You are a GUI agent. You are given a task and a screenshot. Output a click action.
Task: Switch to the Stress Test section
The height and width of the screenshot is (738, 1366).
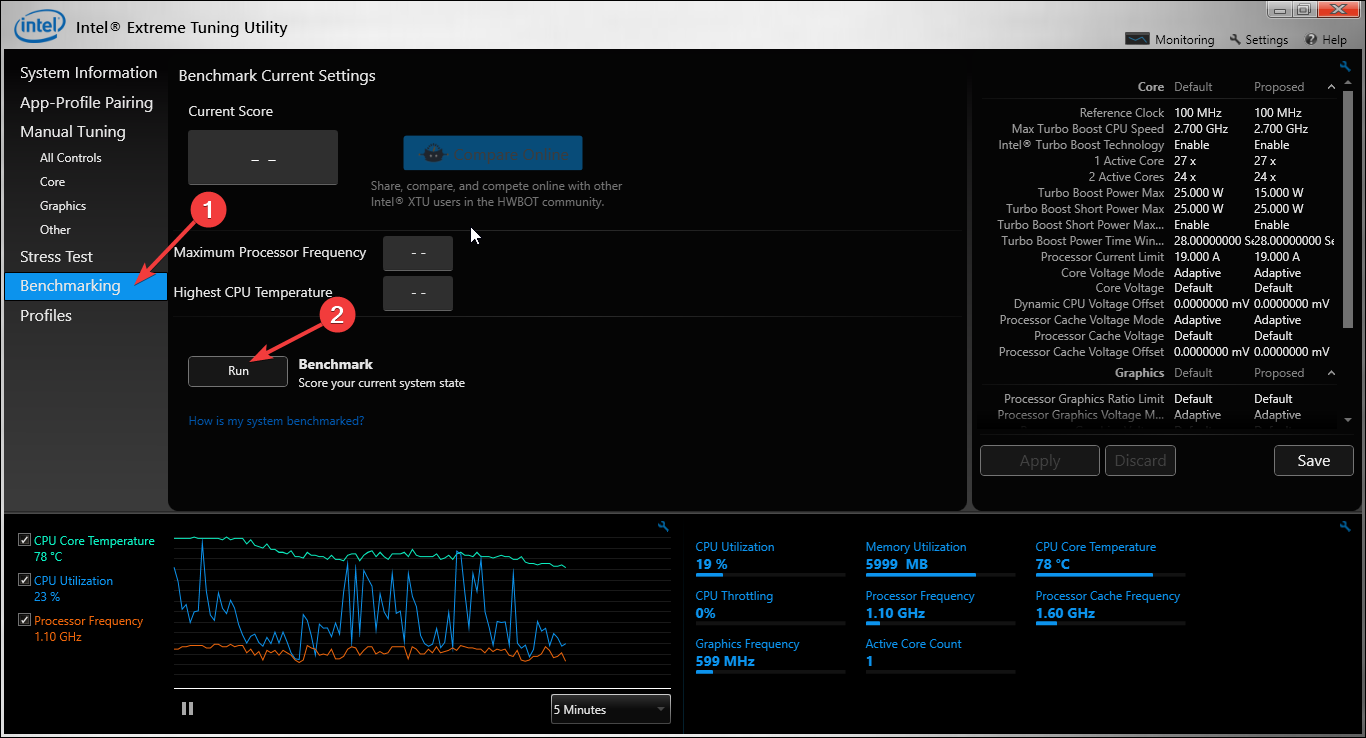point(56,256)
